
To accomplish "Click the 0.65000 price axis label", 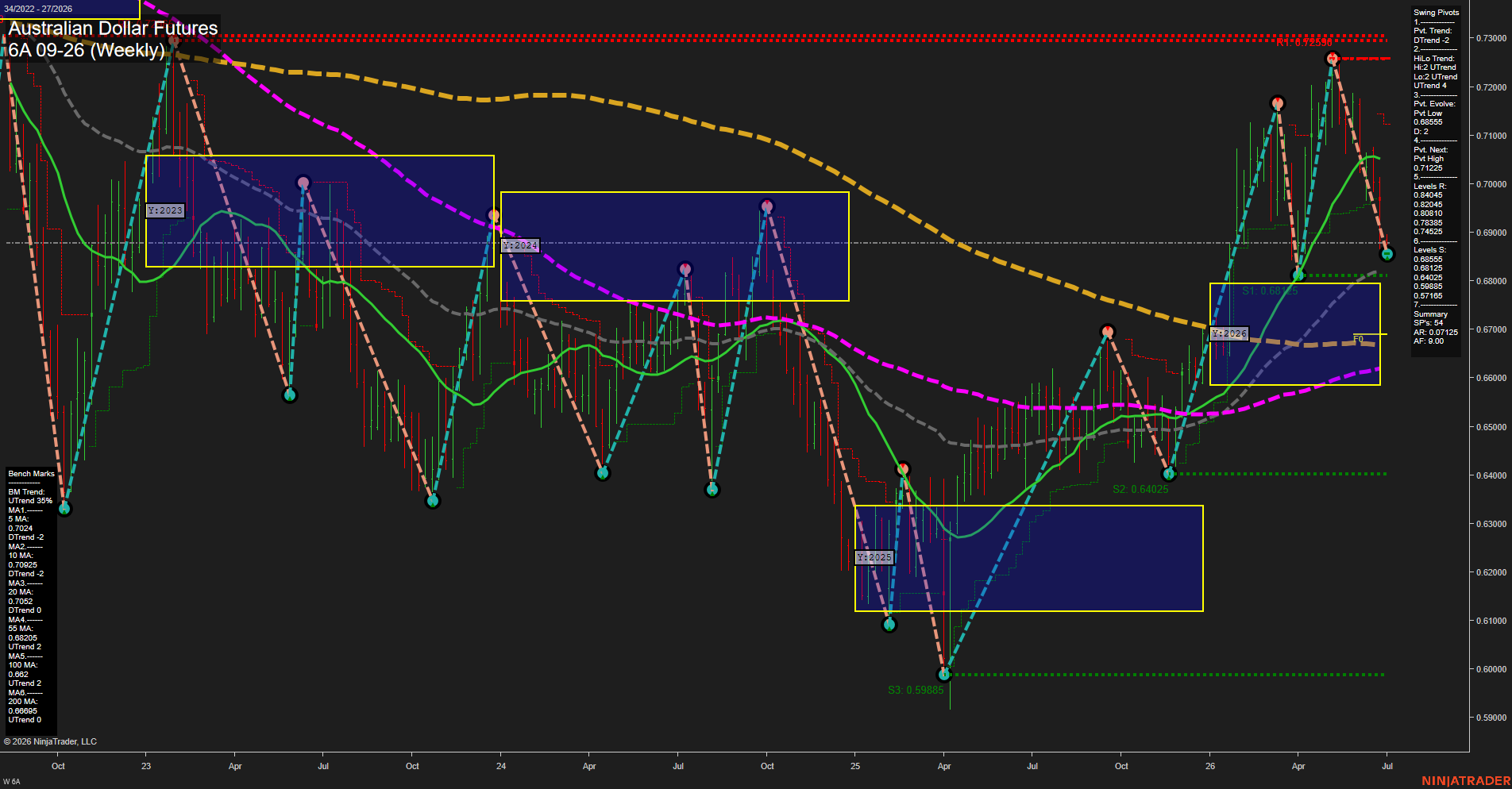I will click(x=1491, y=427).
